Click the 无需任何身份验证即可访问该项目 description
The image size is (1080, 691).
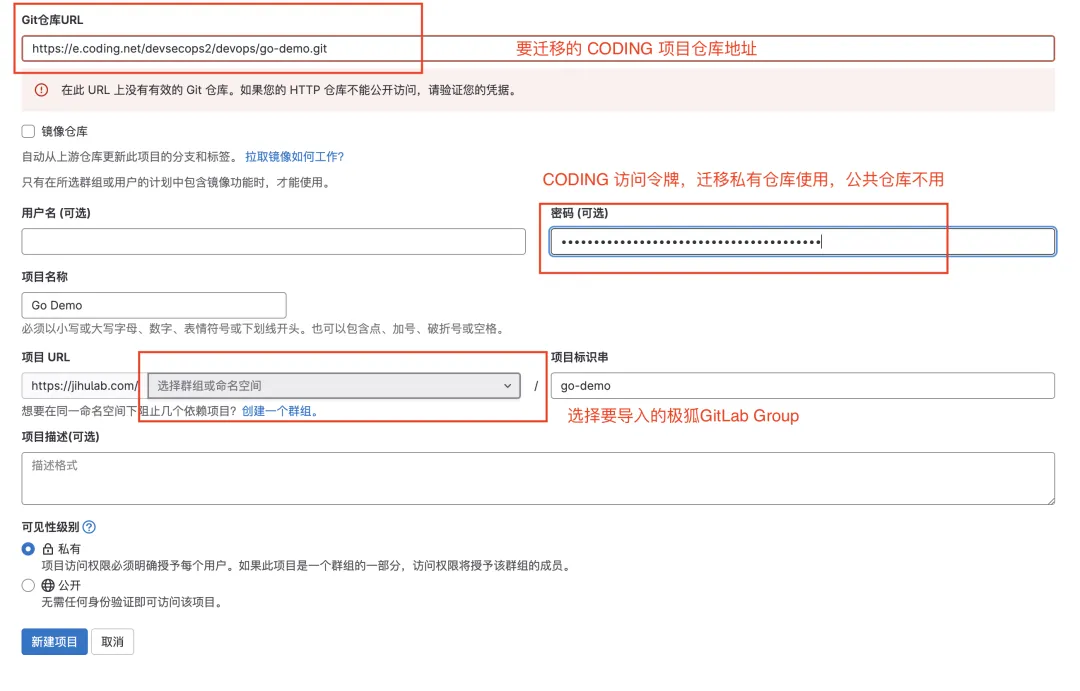(x=132, y=602)
